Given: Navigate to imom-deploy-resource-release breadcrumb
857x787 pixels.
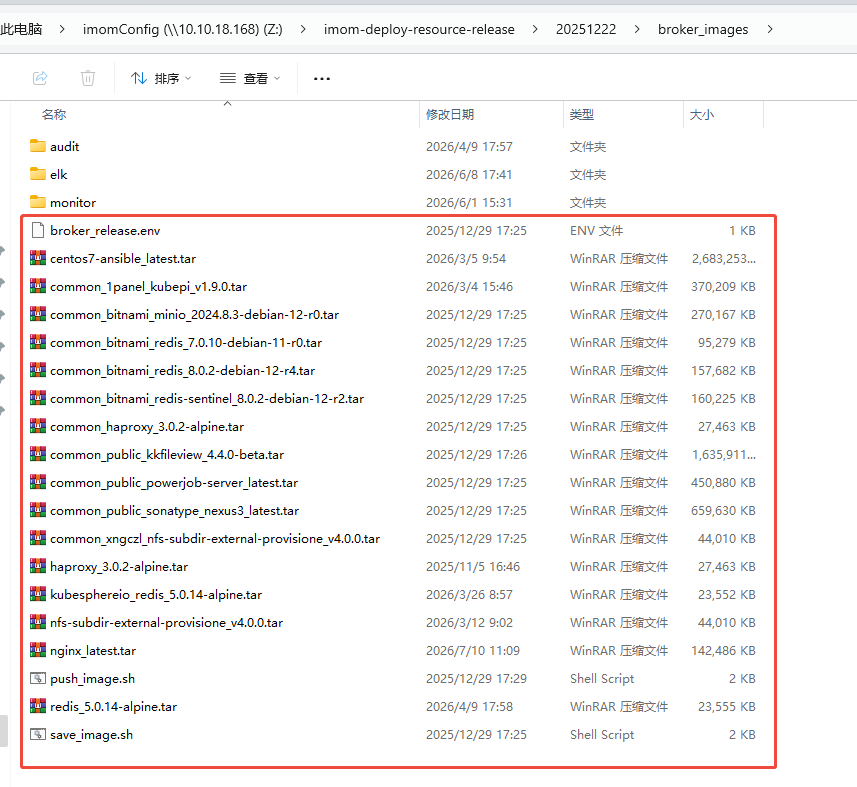Looking at the screenshot, I should (419, 29).
